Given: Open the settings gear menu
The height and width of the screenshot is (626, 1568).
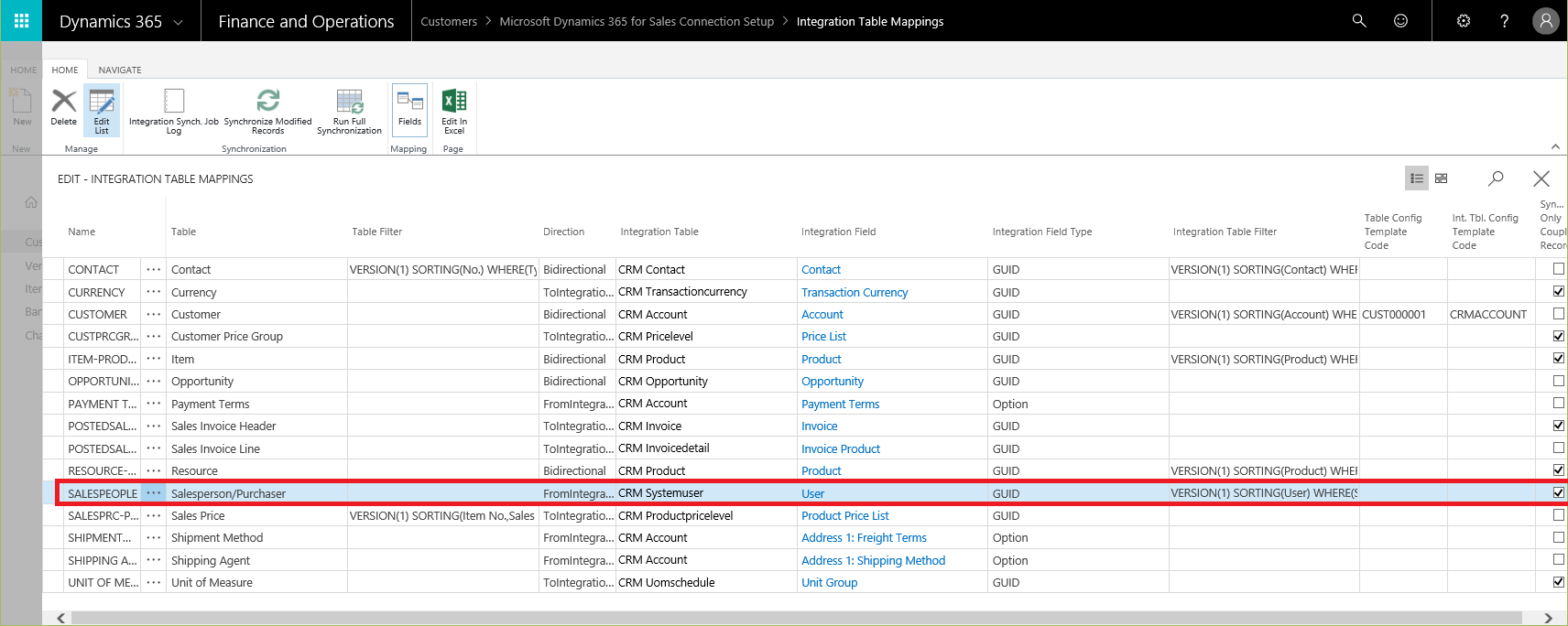Looking at the screenshot, I should click(x=1464, y=20).
